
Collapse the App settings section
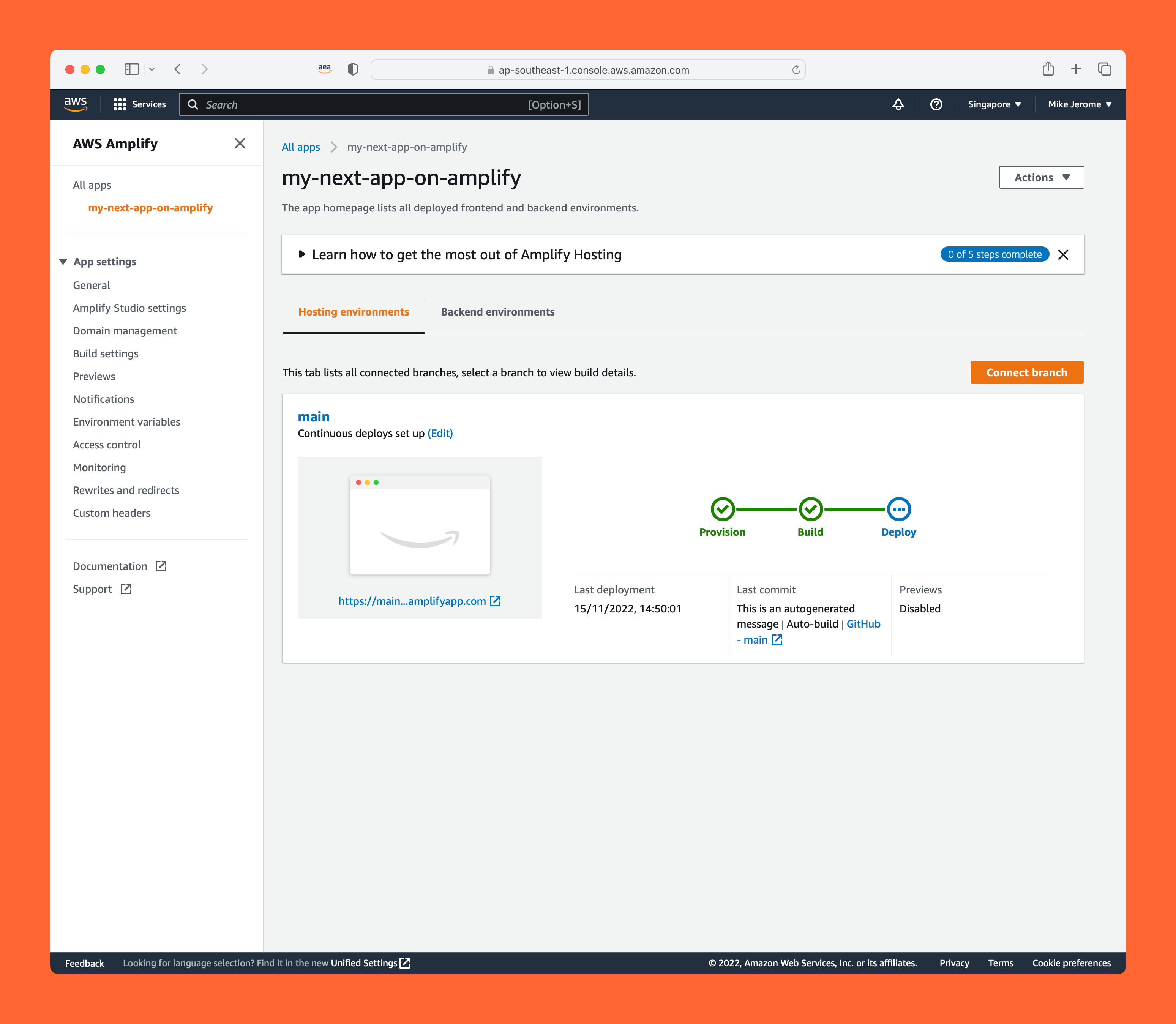pos(63,262)
